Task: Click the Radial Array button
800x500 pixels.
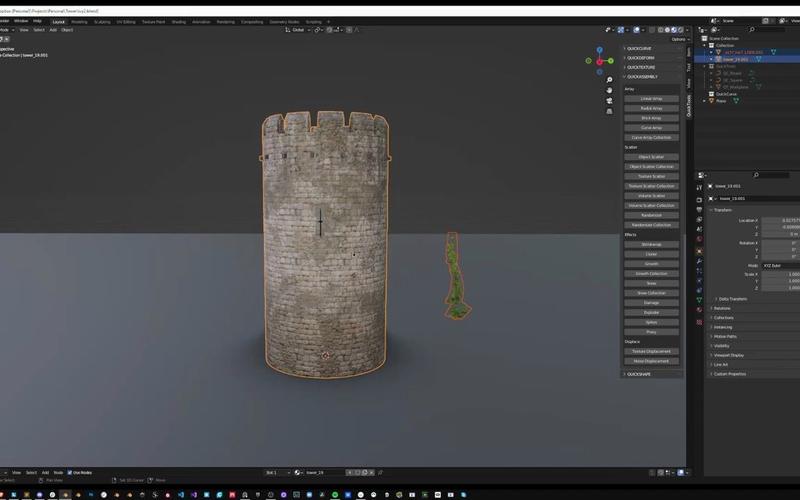Action: (x=652, y=109)
